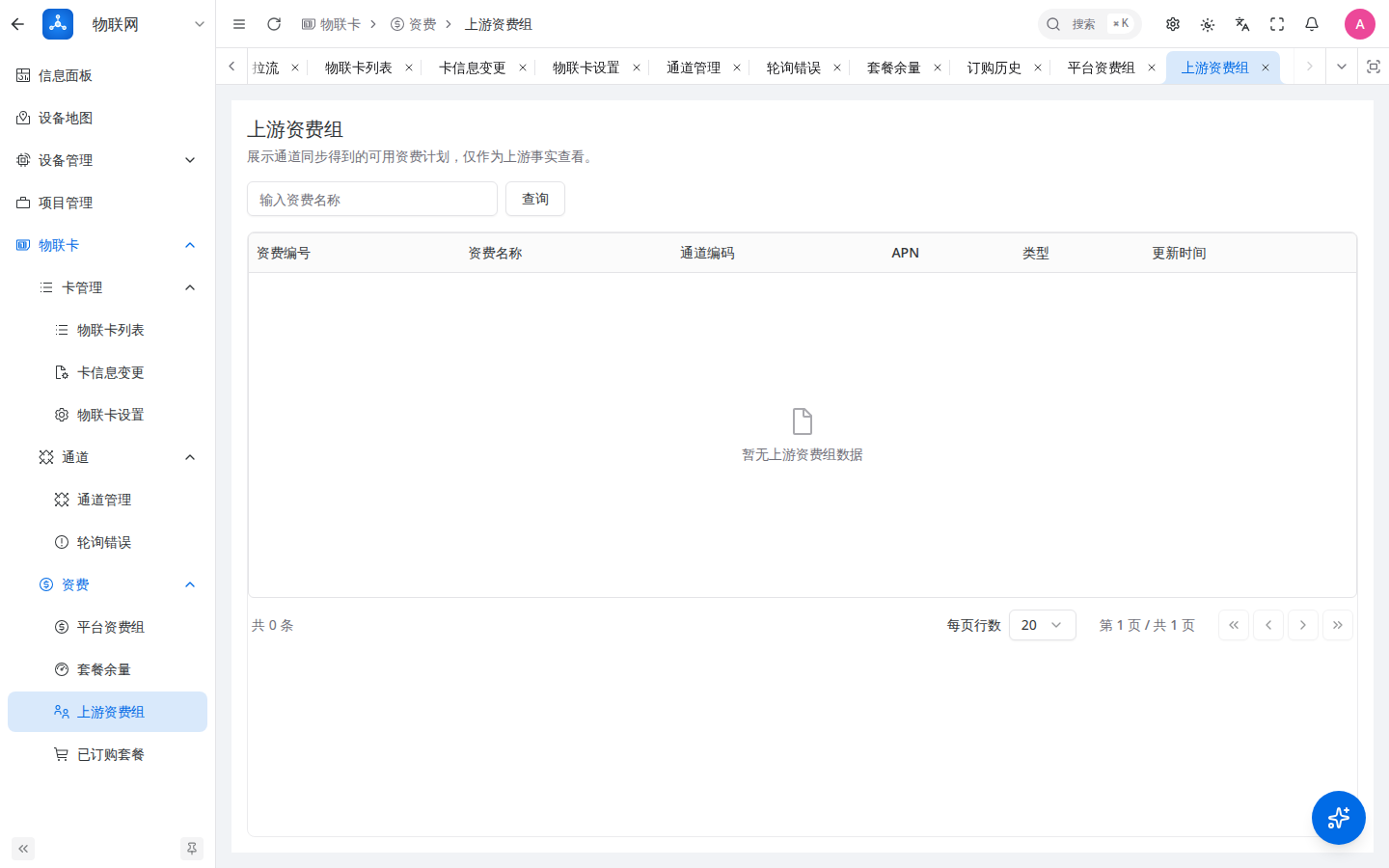Image resolution: width=1389 pixels, height=868 pixels.
Task: Open 轮询错误 in the sidebar
Action: [x=107, y=542]
